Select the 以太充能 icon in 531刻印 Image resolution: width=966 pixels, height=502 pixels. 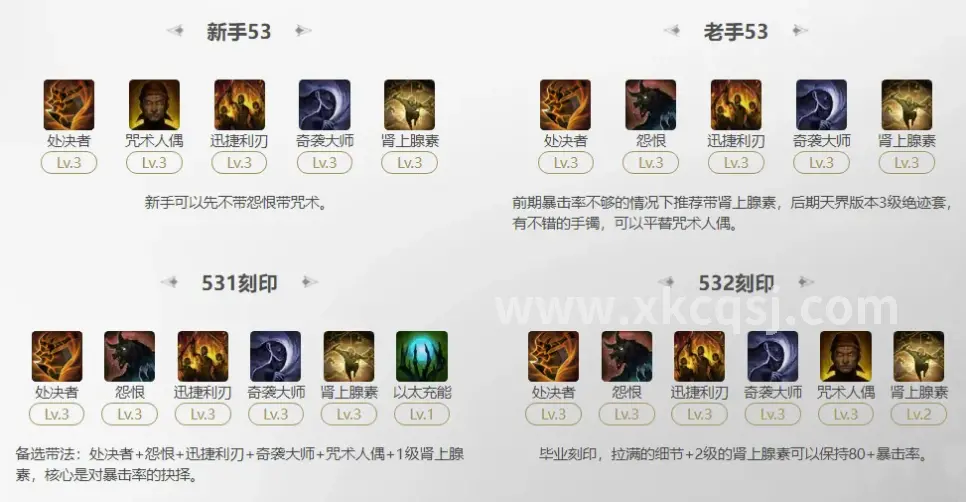pyautogui.click(x=422, y=357)
